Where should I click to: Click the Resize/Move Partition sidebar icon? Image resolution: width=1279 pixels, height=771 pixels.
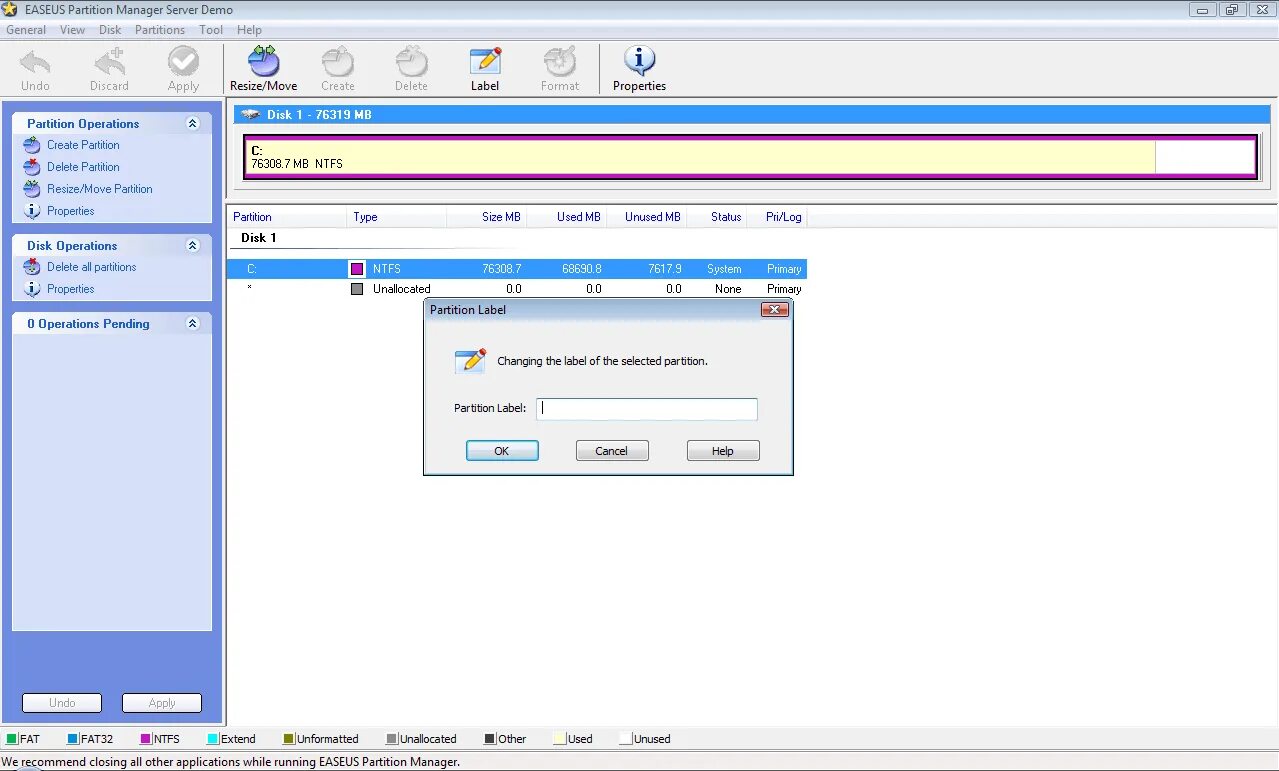(x=32, y=189)
